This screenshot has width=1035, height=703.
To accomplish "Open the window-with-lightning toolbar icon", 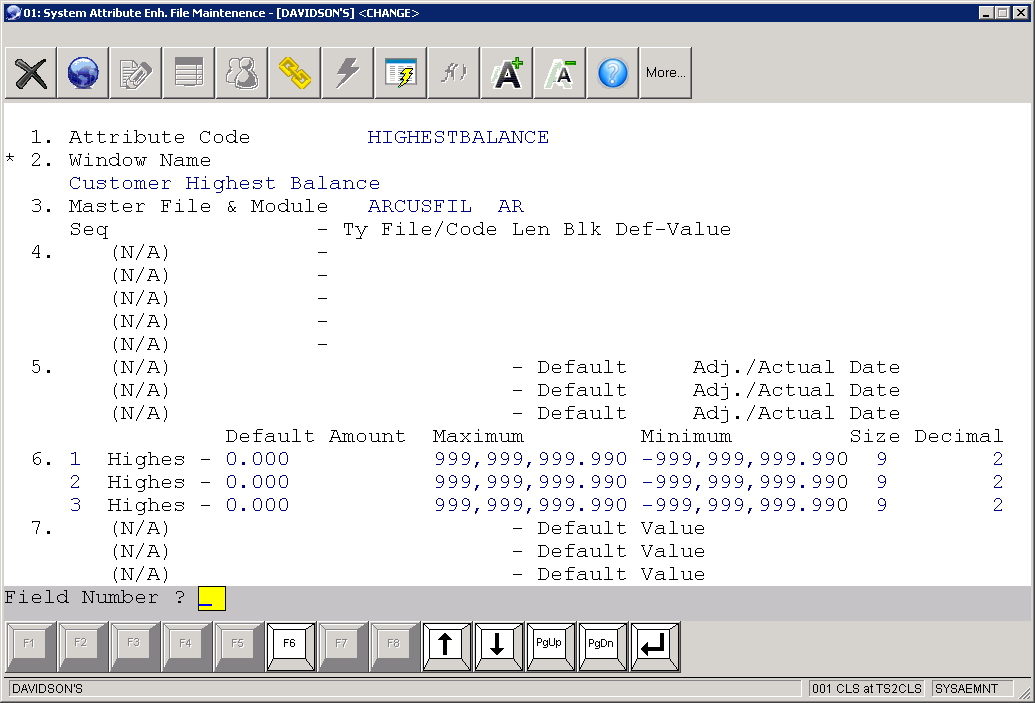I will [401, 73].
